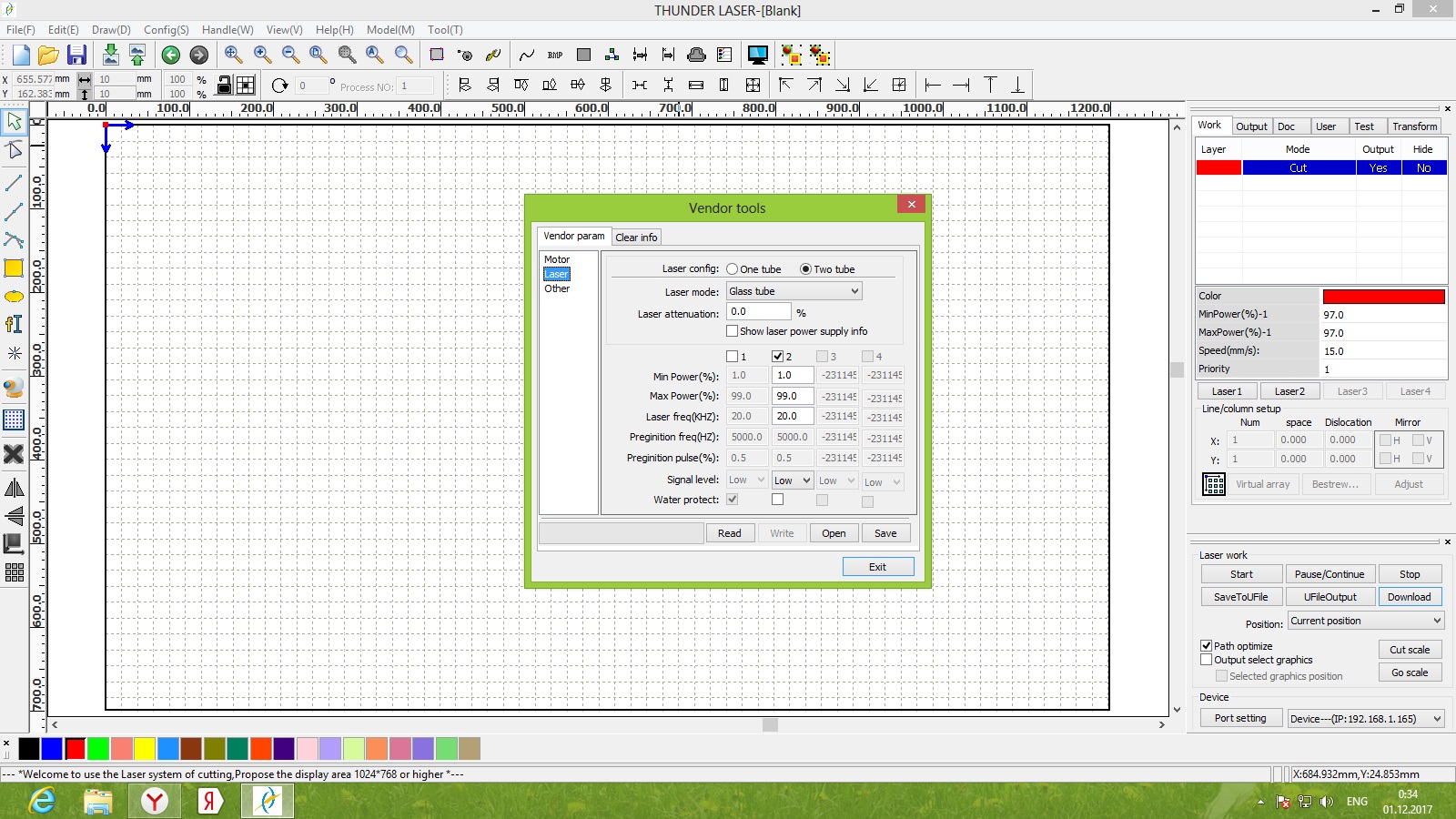This screenshot has height=819, width=1456.
Task: Enable laser column 1 checkbox
Action: (x=732, y=357)
